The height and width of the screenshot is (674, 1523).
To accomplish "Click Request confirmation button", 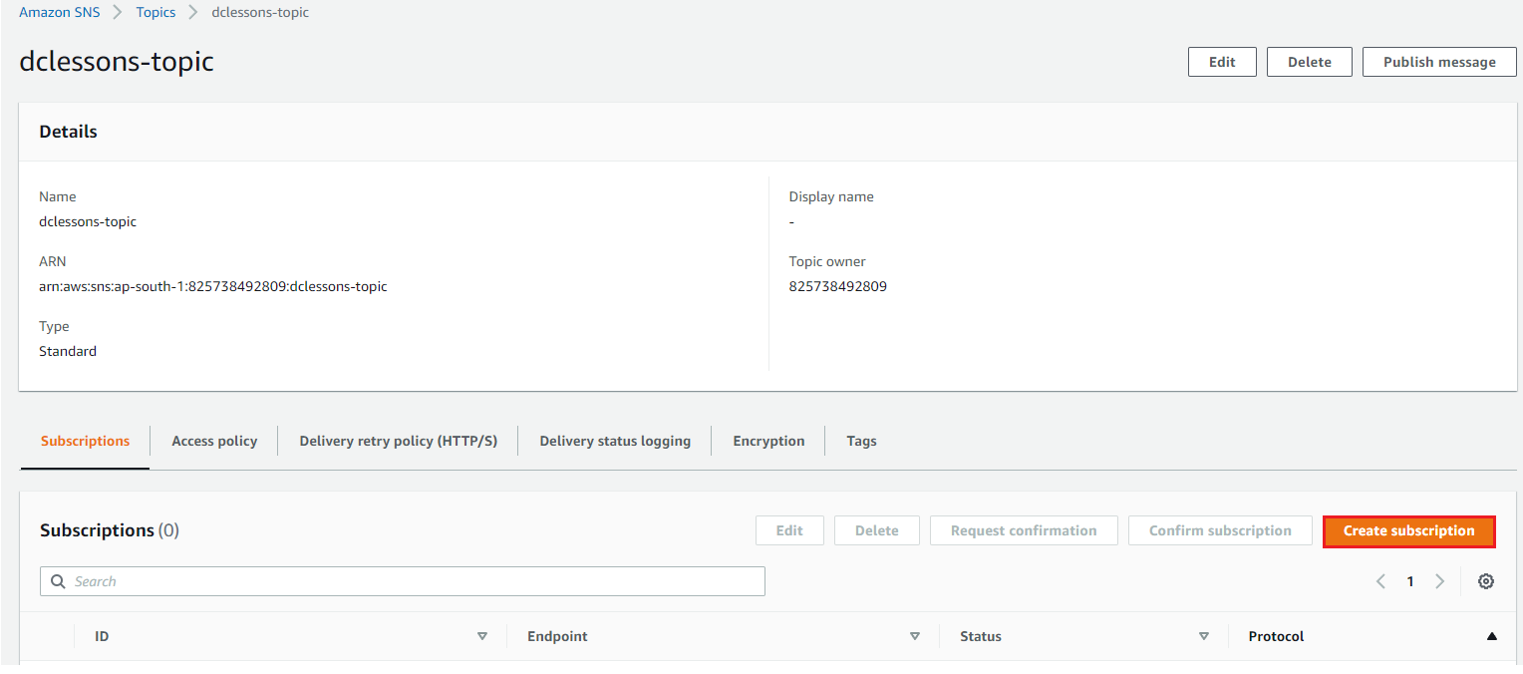I will click(x=1023, y=531).
